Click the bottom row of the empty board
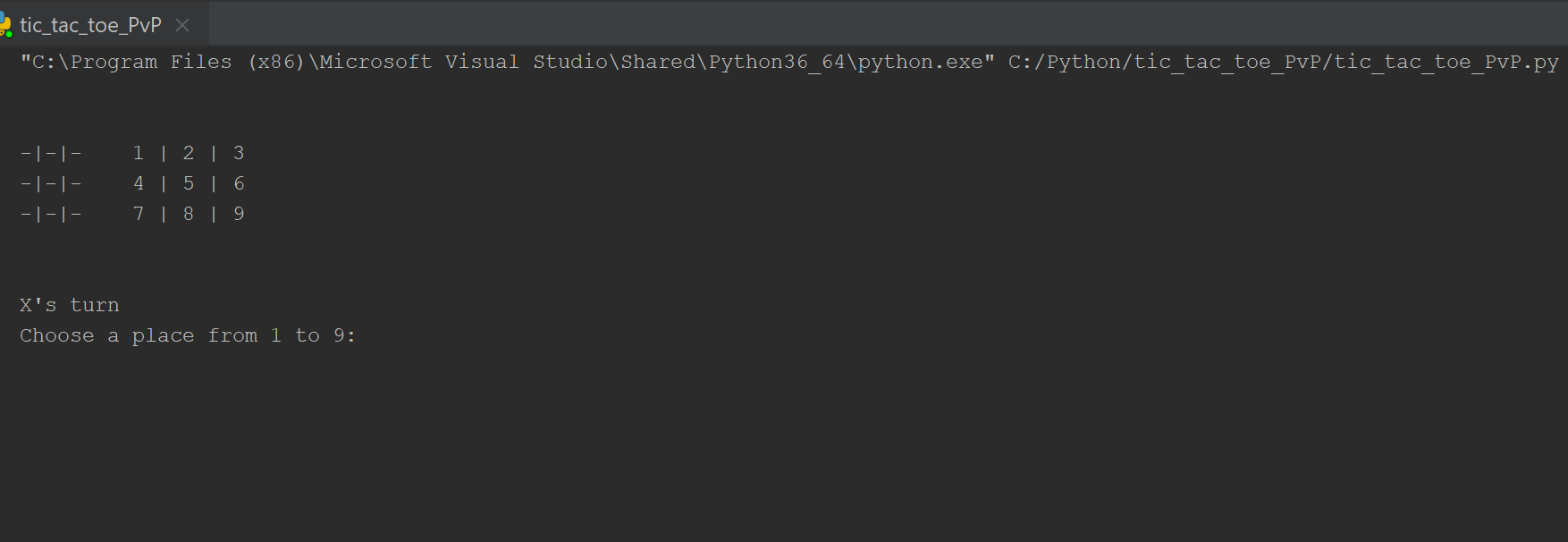This screenshot has width=1568, height=542. point(51,214)
